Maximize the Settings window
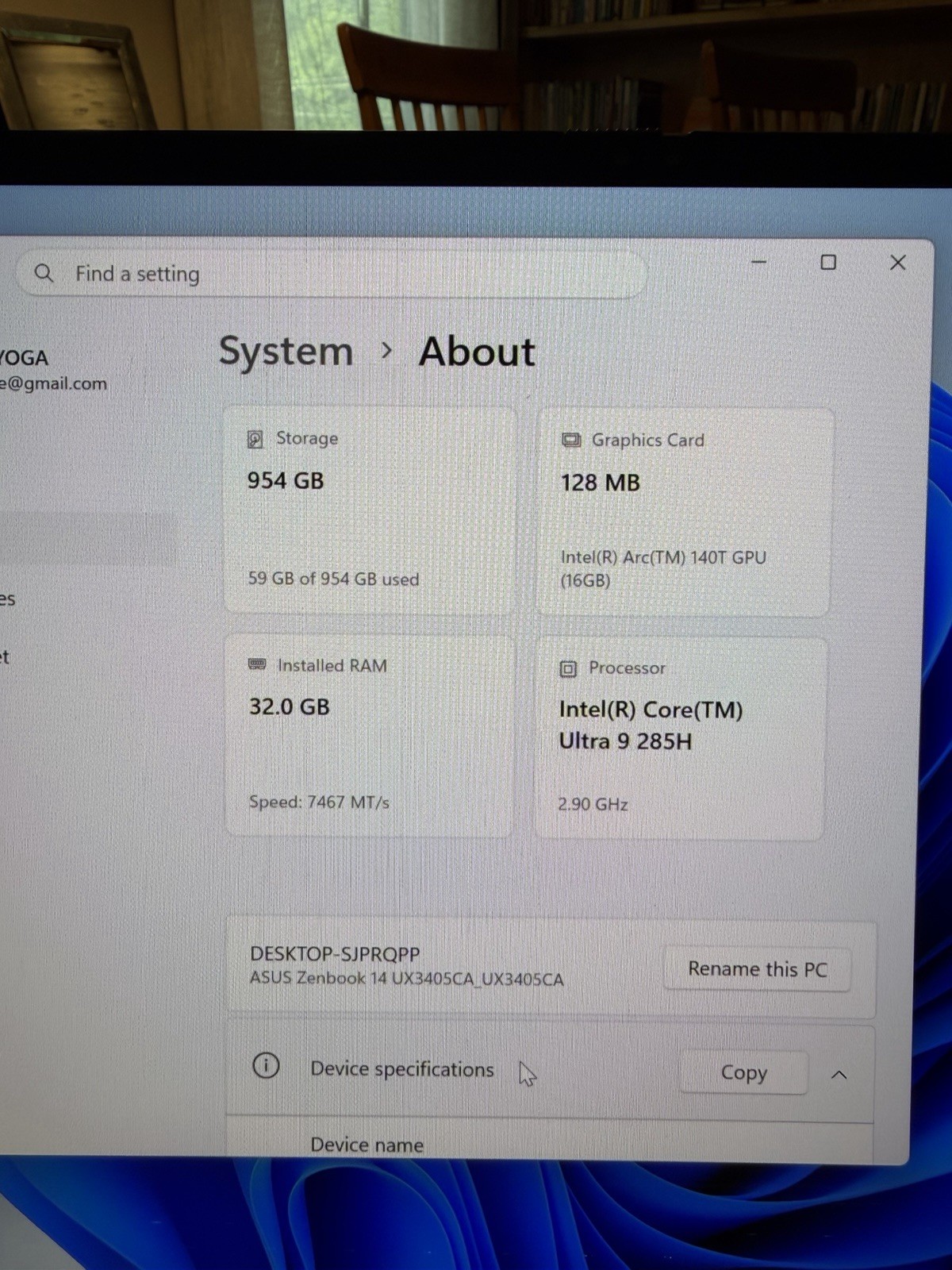Image resolution: width=952 pixels, height=1270 pixels. [828, 262]
